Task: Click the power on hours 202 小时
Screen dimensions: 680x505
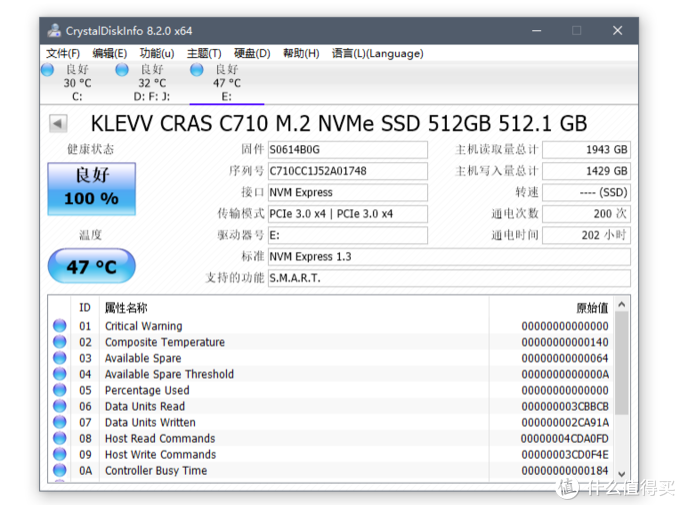Action: pos(586,235)
